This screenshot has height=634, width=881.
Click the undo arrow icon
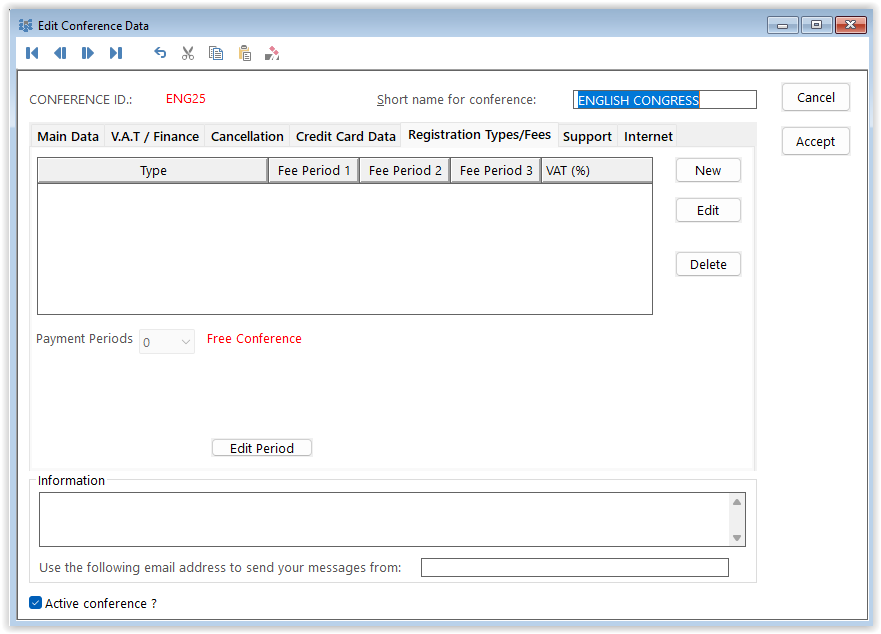coord(160,53)
